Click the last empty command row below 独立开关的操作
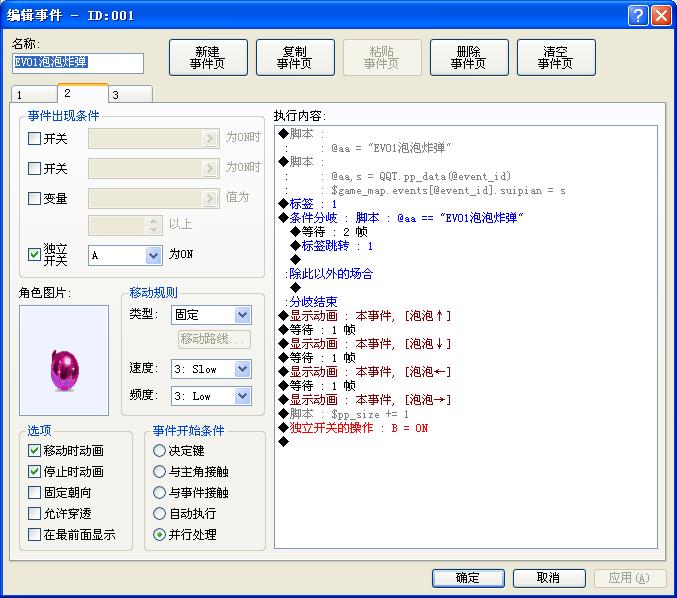 (x=284, y=442)
